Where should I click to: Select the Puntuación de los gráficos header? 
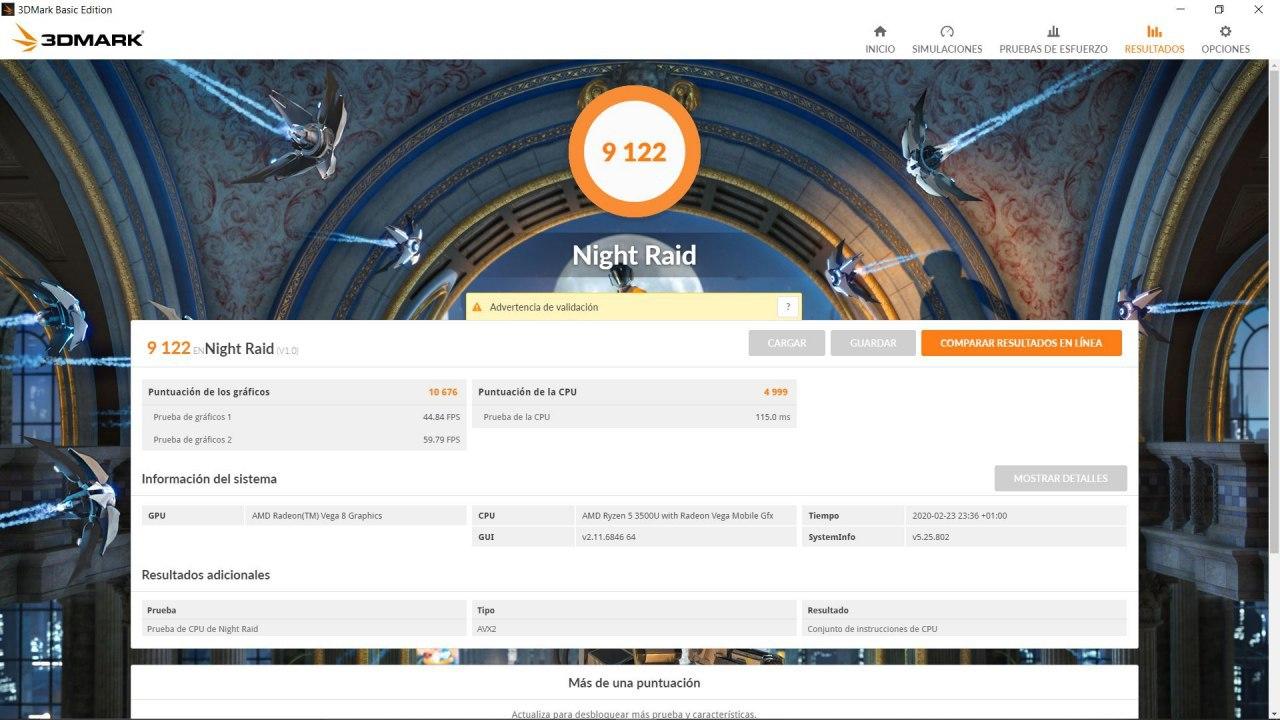pos(209,392)
